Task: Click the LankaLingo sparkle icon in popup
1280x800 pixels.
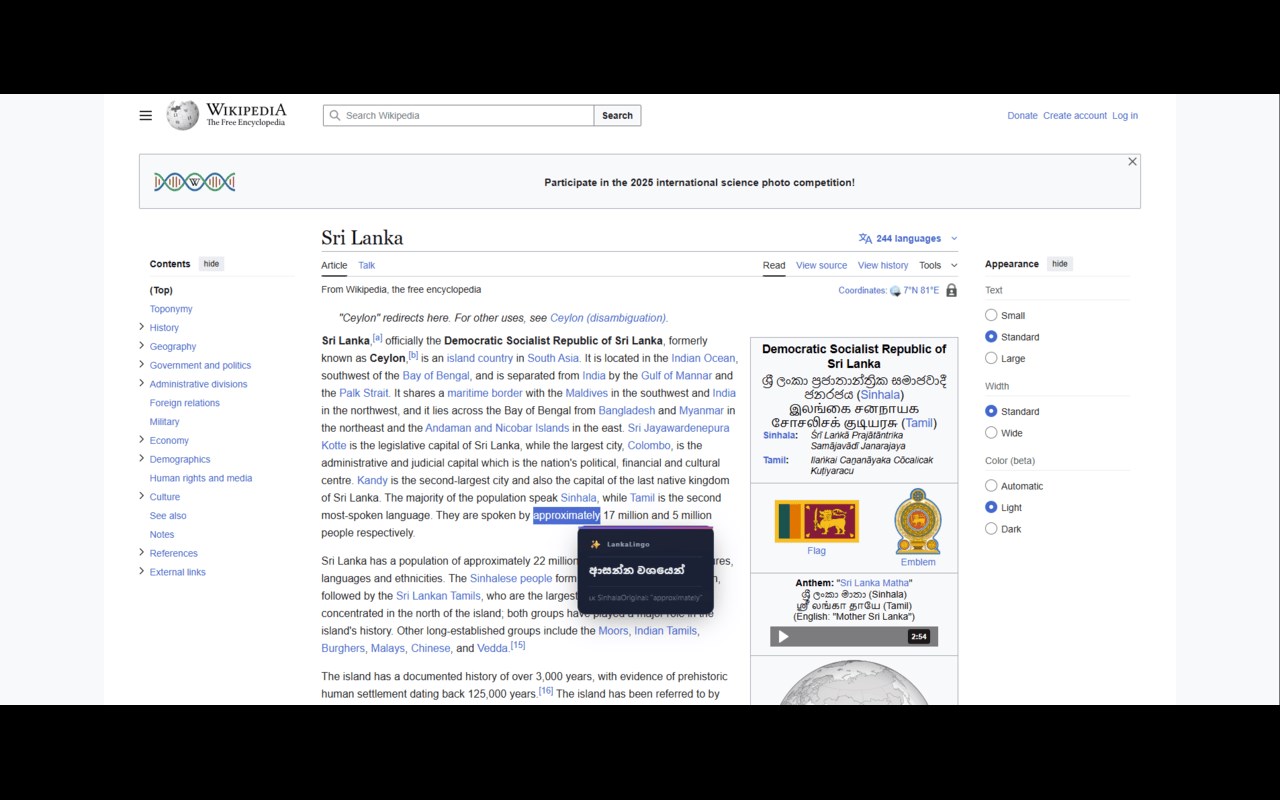Action: point(595,544)
